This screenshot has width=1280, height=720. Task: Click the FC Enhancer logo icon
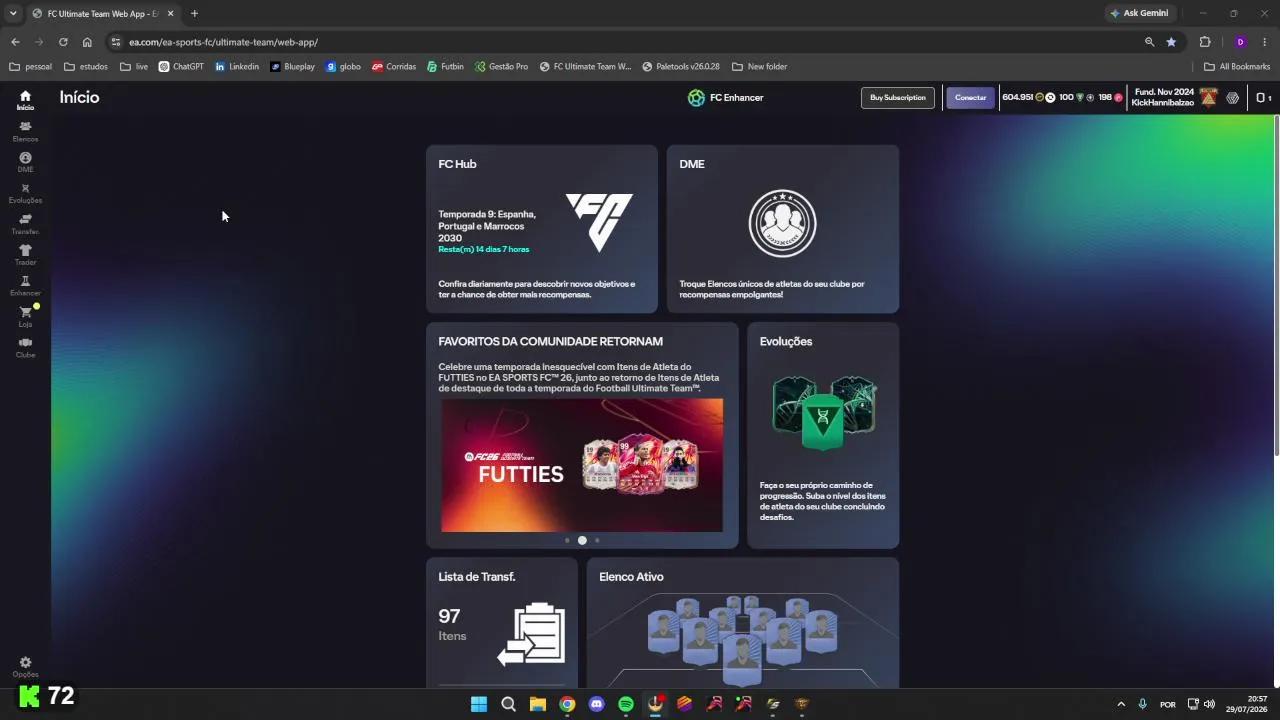(x=696, y=97)
